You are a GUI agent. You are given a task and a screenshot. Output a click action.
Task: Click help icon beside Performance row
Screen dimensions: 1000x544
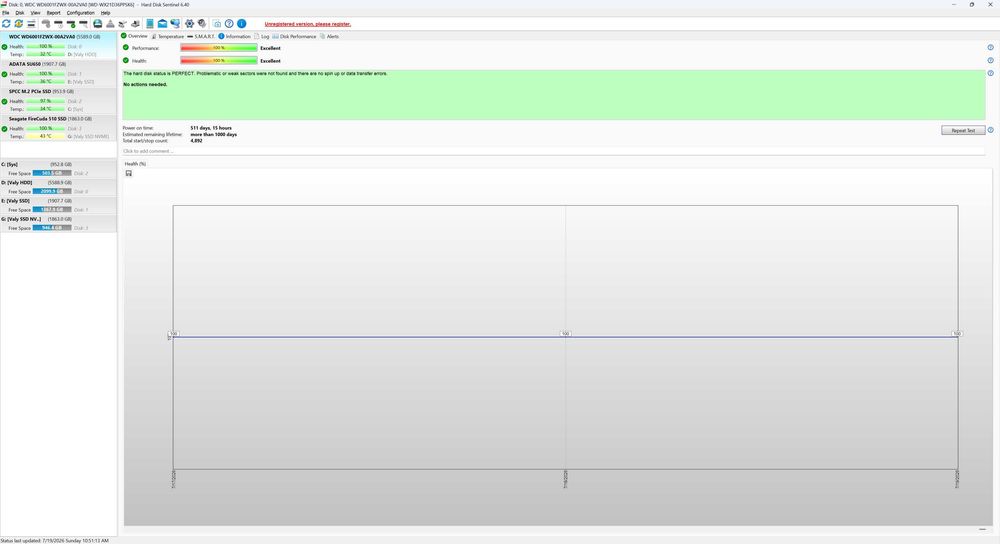coord(990,48)
